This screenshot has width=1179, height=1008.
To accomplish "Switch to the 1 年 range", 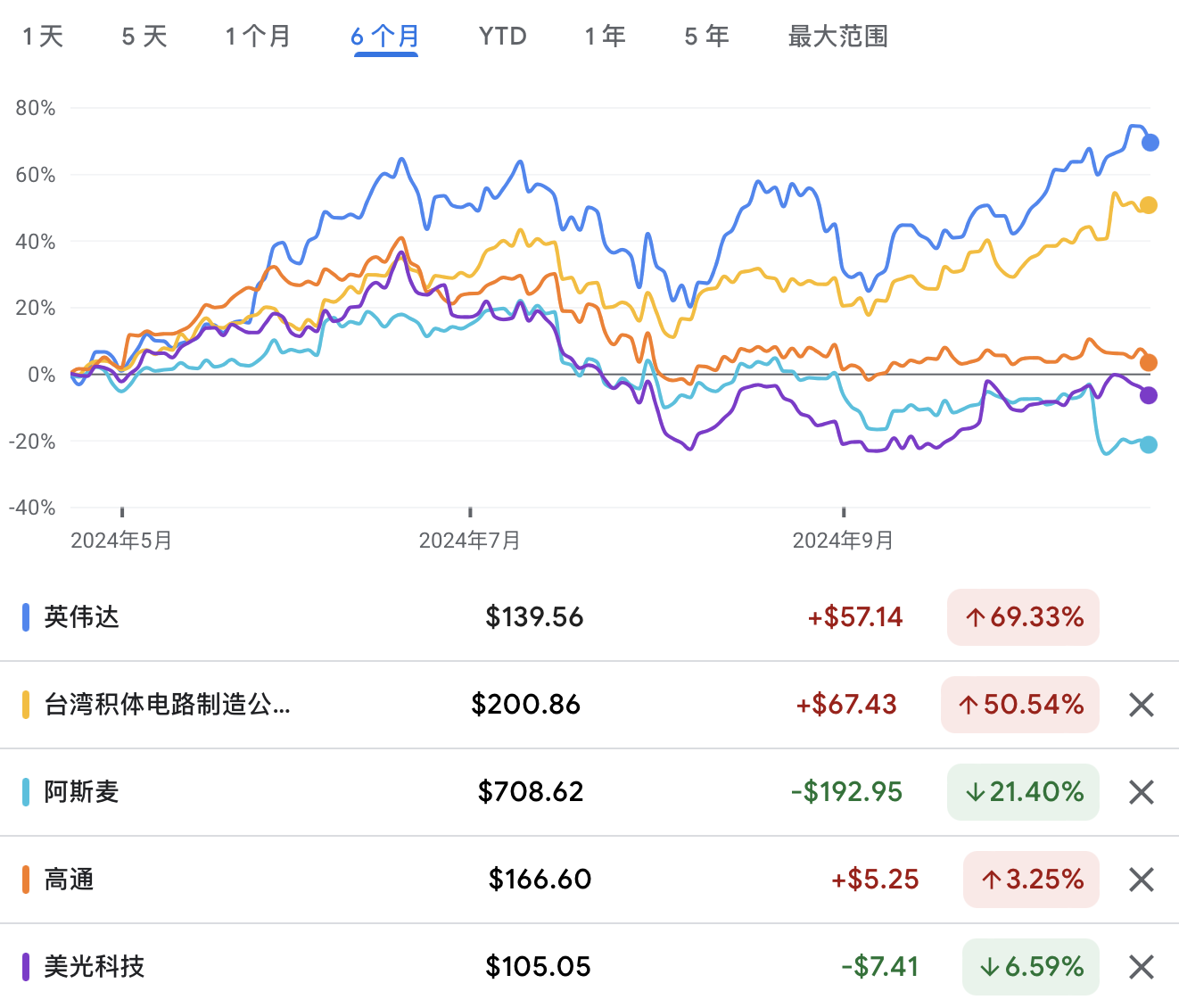I will 606,37.
